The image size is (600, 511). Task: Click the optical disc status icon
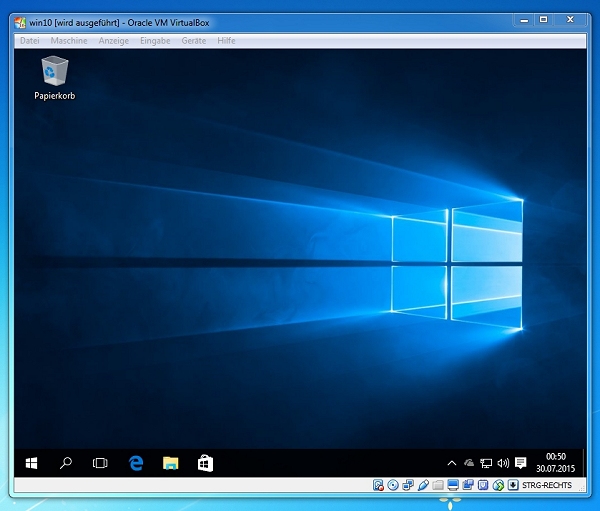393,485
